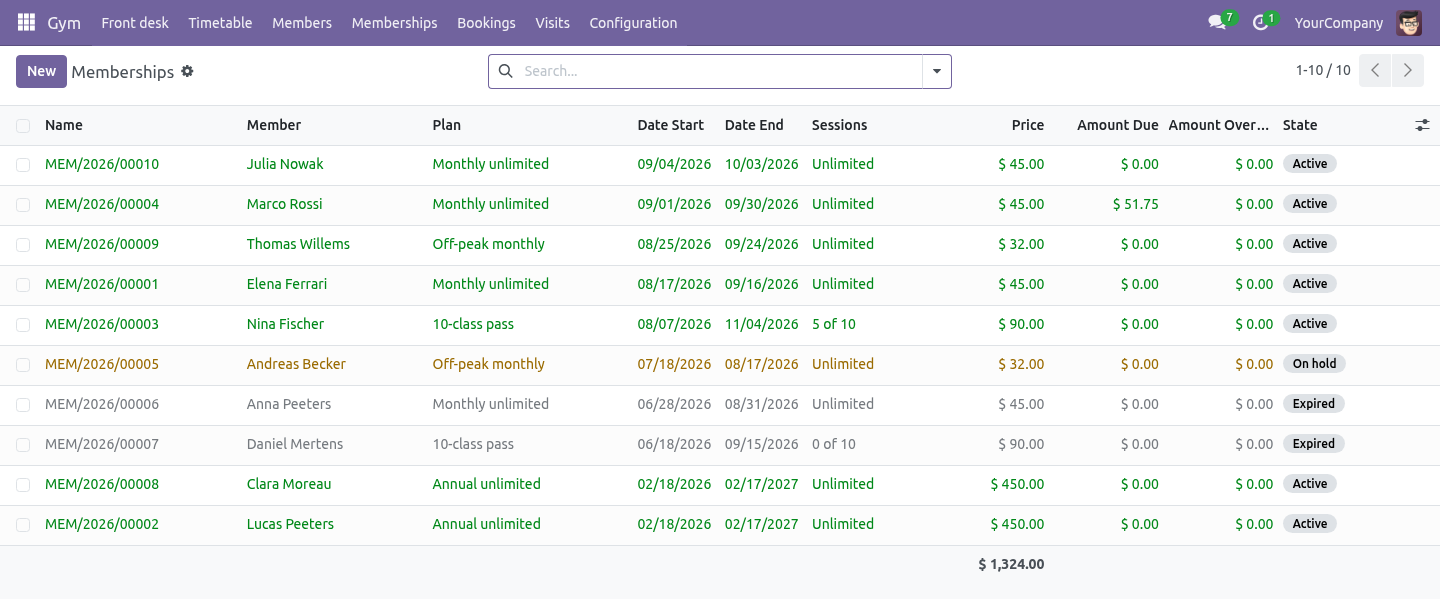Check the Marco Rossi row checkbox
The width and height of the screenshot is (1440, 599).
[x=23, y=205]
